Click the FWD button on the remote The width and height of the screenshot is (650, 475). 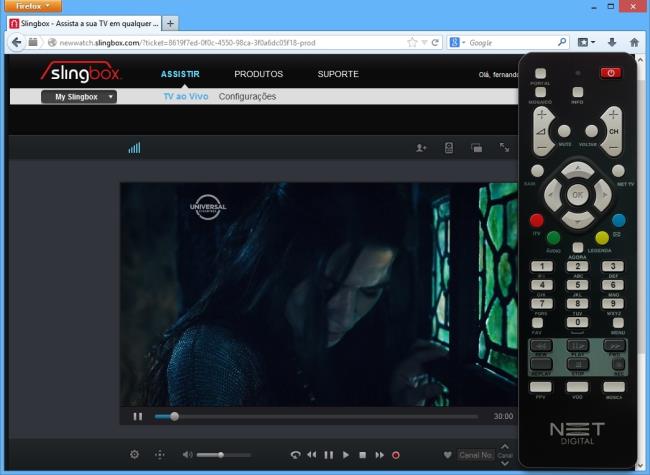click(x=614, y=345)
